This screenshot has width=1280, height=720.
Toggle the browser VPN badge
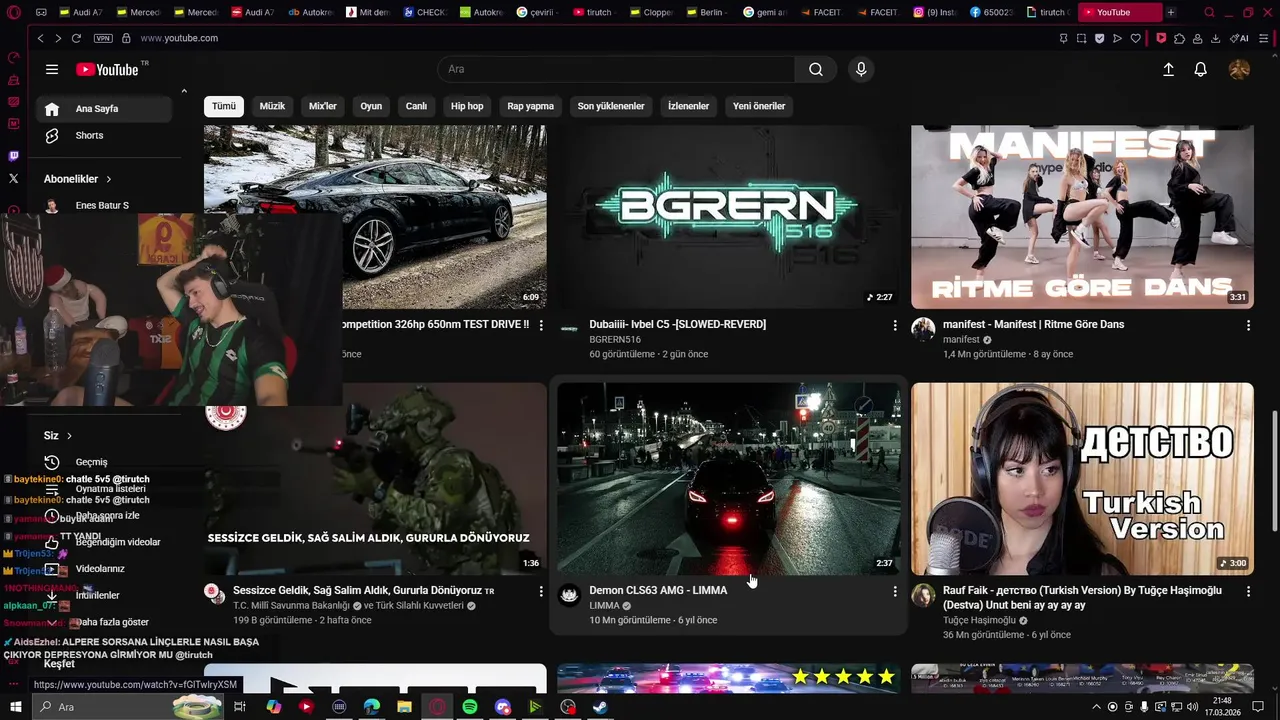click(x=103, y=38)
